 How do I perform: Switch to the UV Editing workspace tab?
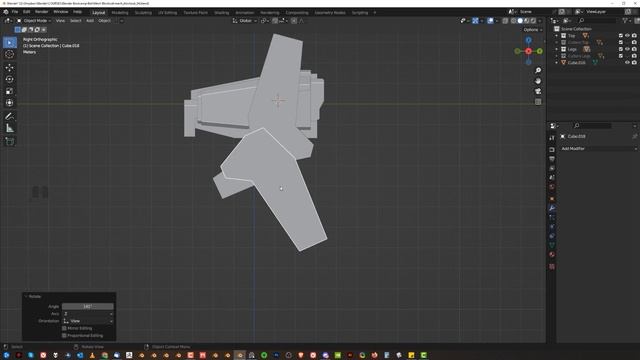coord(167,13)
